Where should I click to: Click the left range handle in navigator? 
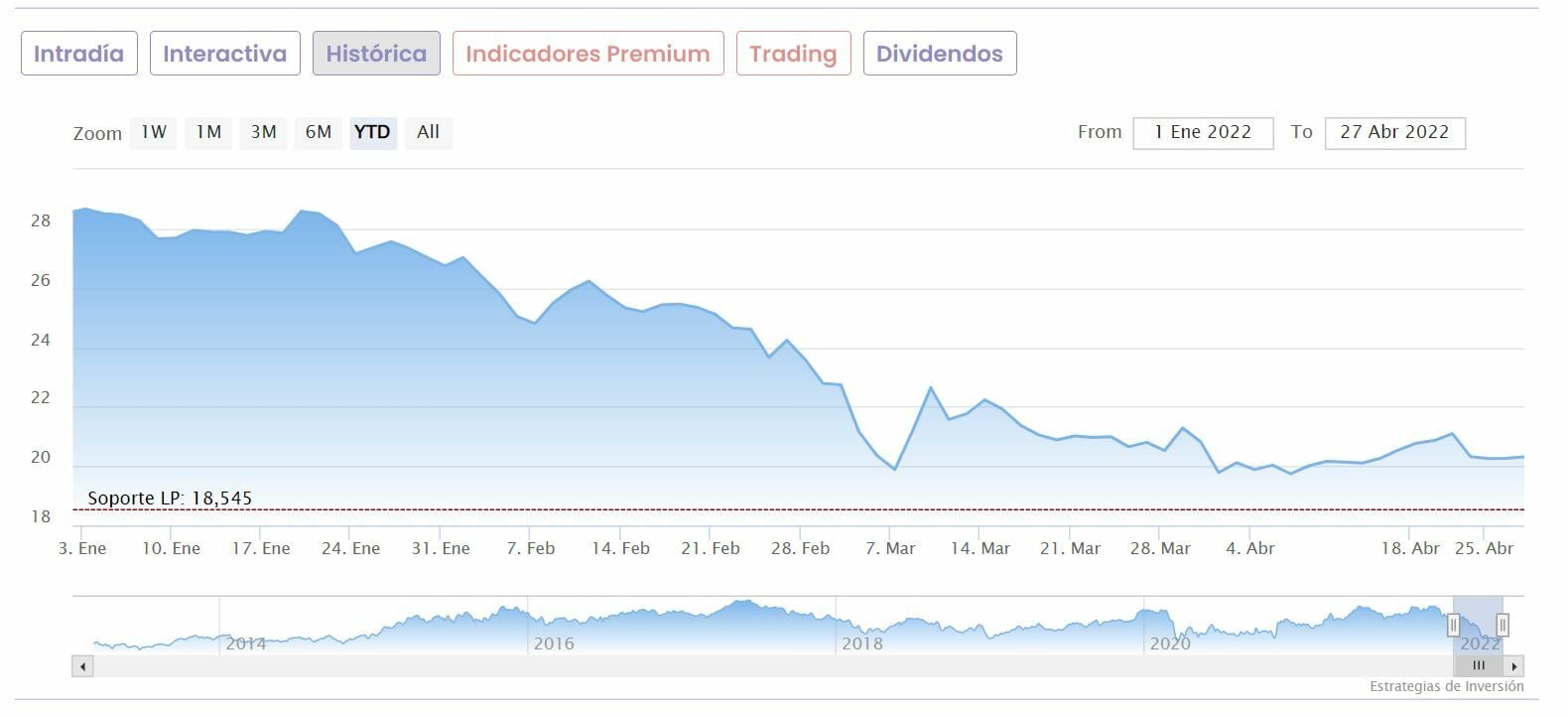(x=1453, y=625)
